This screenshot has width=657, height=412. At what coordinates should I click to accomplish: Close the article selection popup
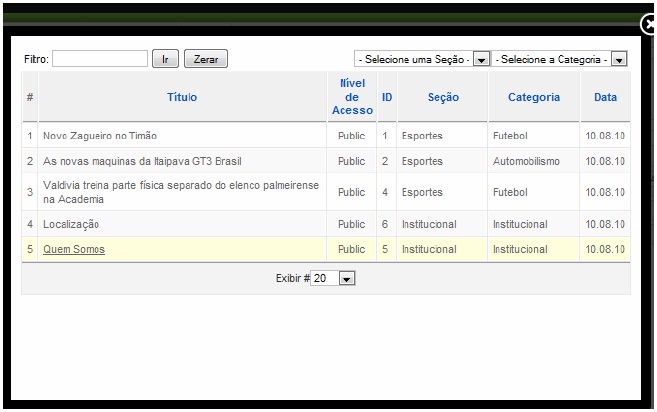[x=649, y=25]
